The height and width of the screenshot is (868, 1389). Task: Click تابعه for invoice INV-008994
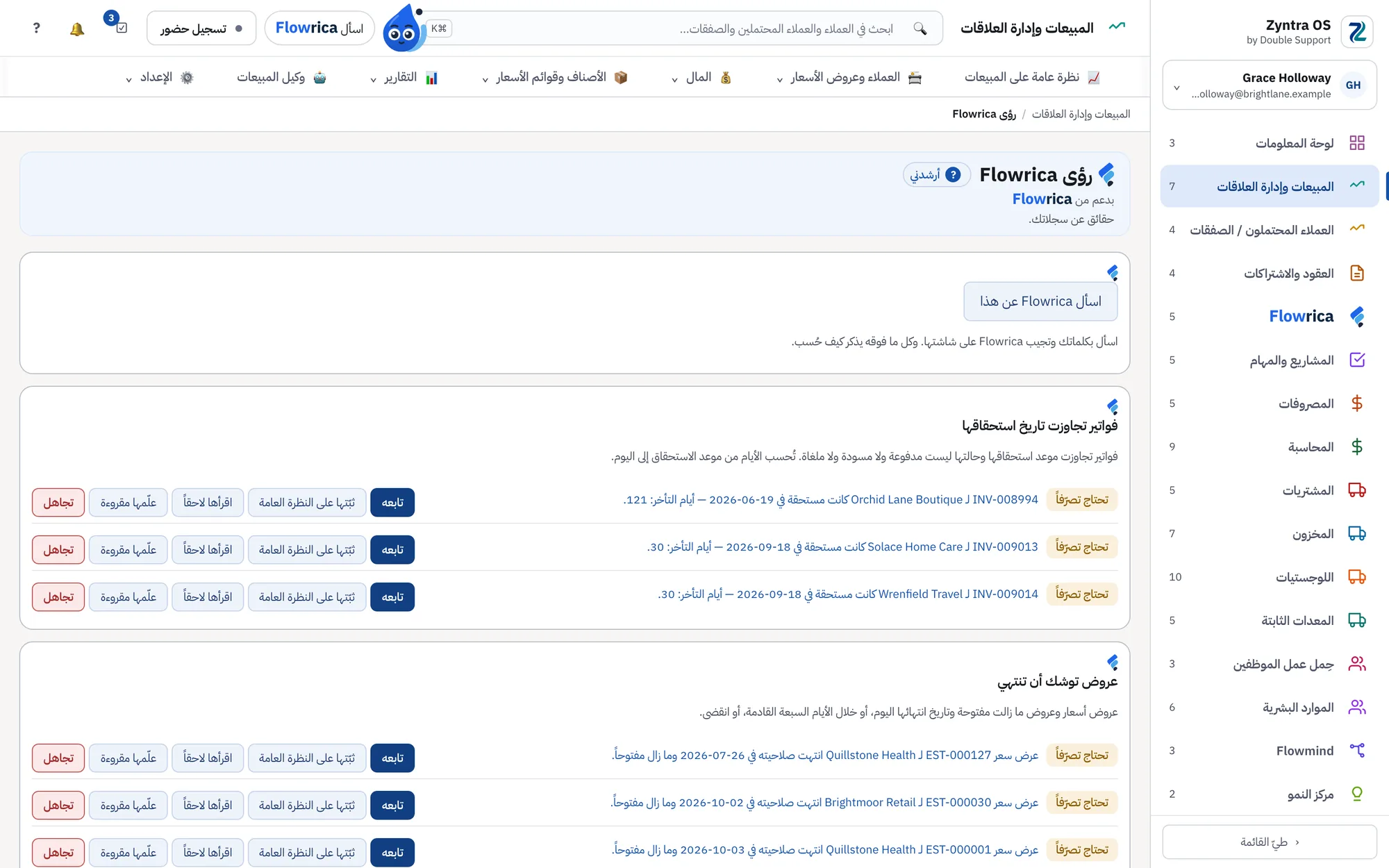392,503
